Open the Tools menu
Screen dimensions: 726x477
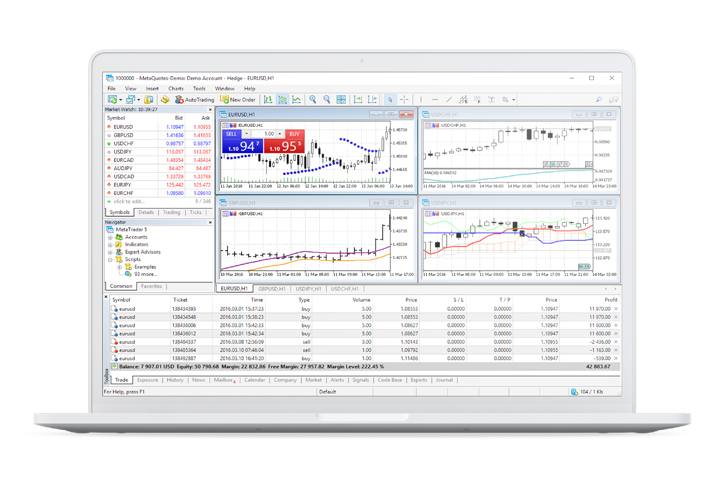[199, 88]
